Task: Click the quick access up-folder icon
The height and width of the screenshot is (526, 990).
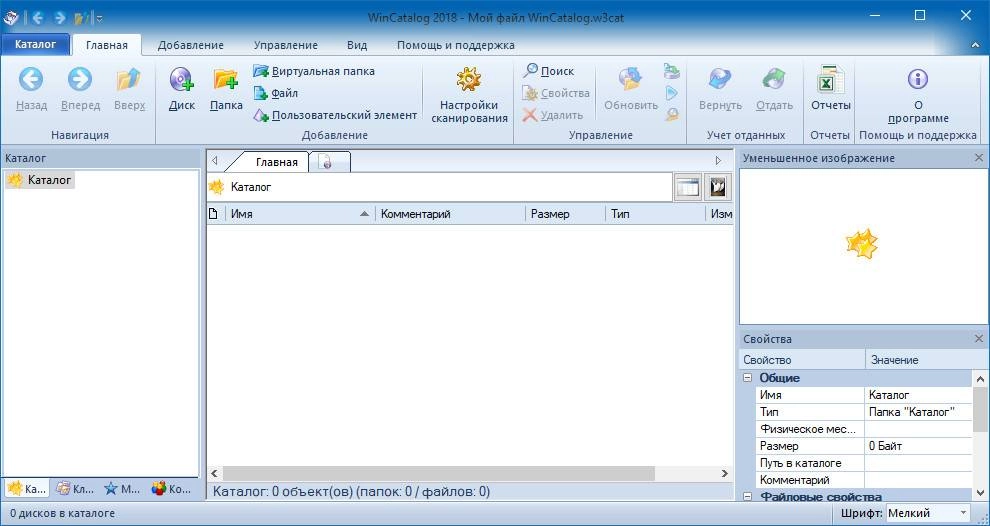Action: point(82,18)
